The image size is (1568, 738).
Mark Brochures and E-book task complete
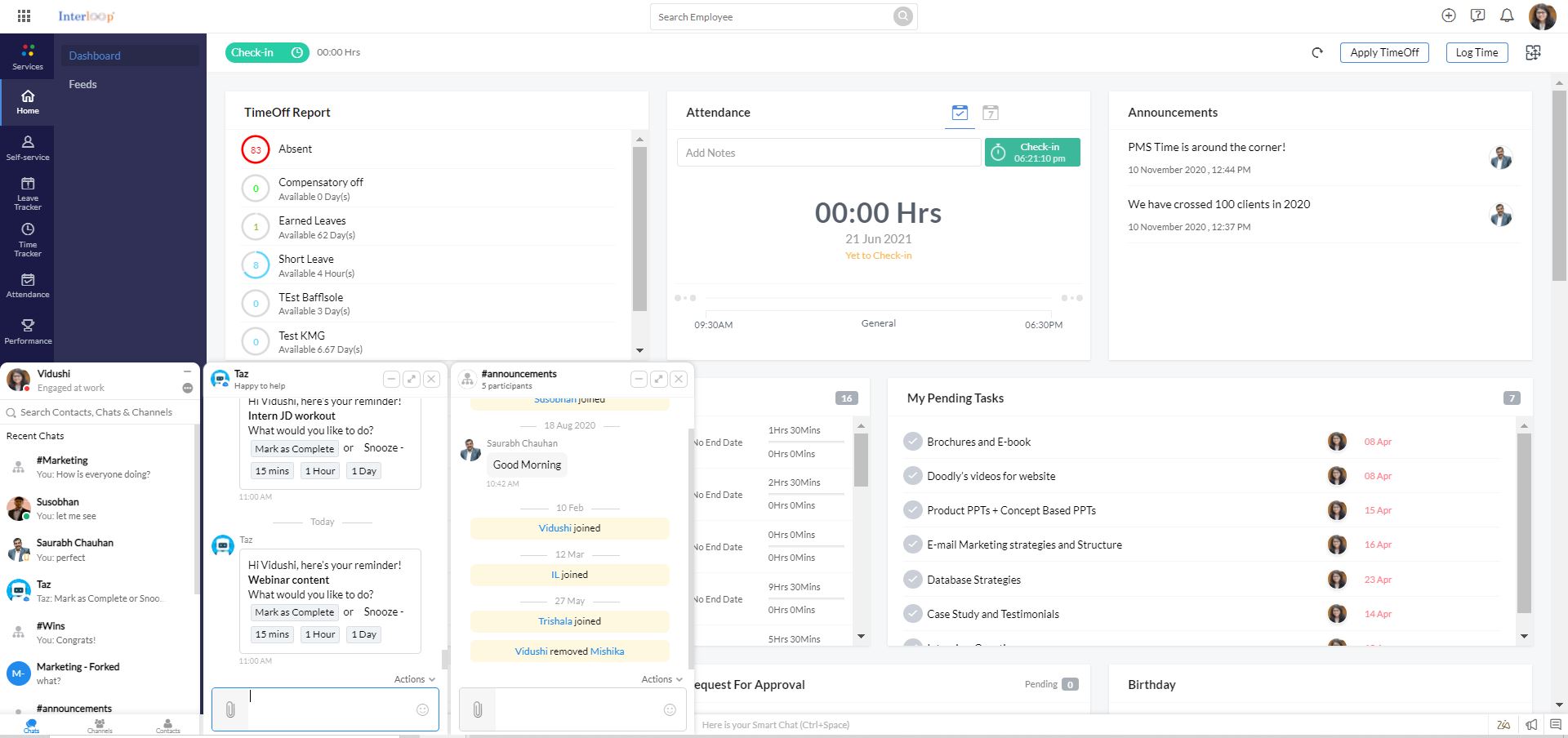click(912, 442)
